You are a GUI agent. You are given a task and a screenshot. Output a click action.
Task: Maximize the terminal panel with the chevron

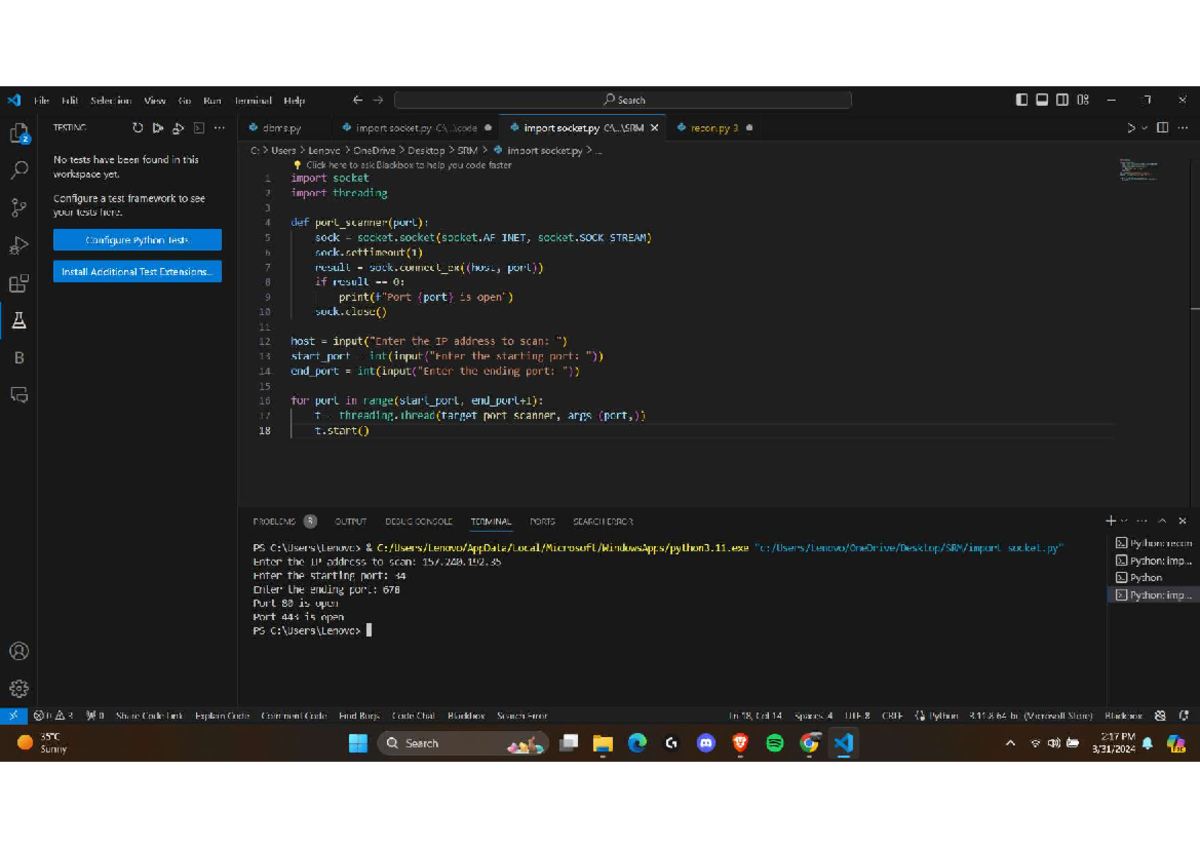pyautogui.click(x=1162, y=520)
